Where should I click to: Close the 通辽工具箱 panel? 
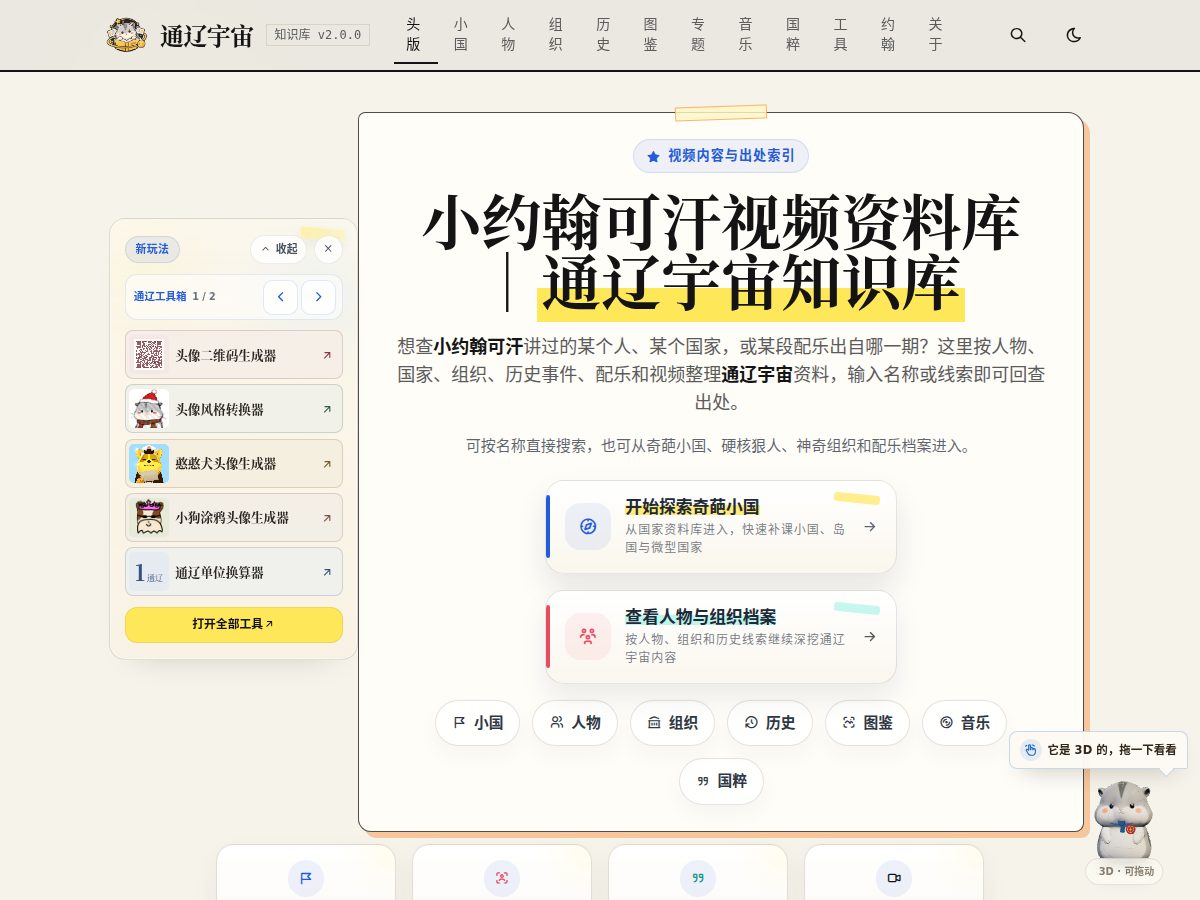click(x=328, y=249)
